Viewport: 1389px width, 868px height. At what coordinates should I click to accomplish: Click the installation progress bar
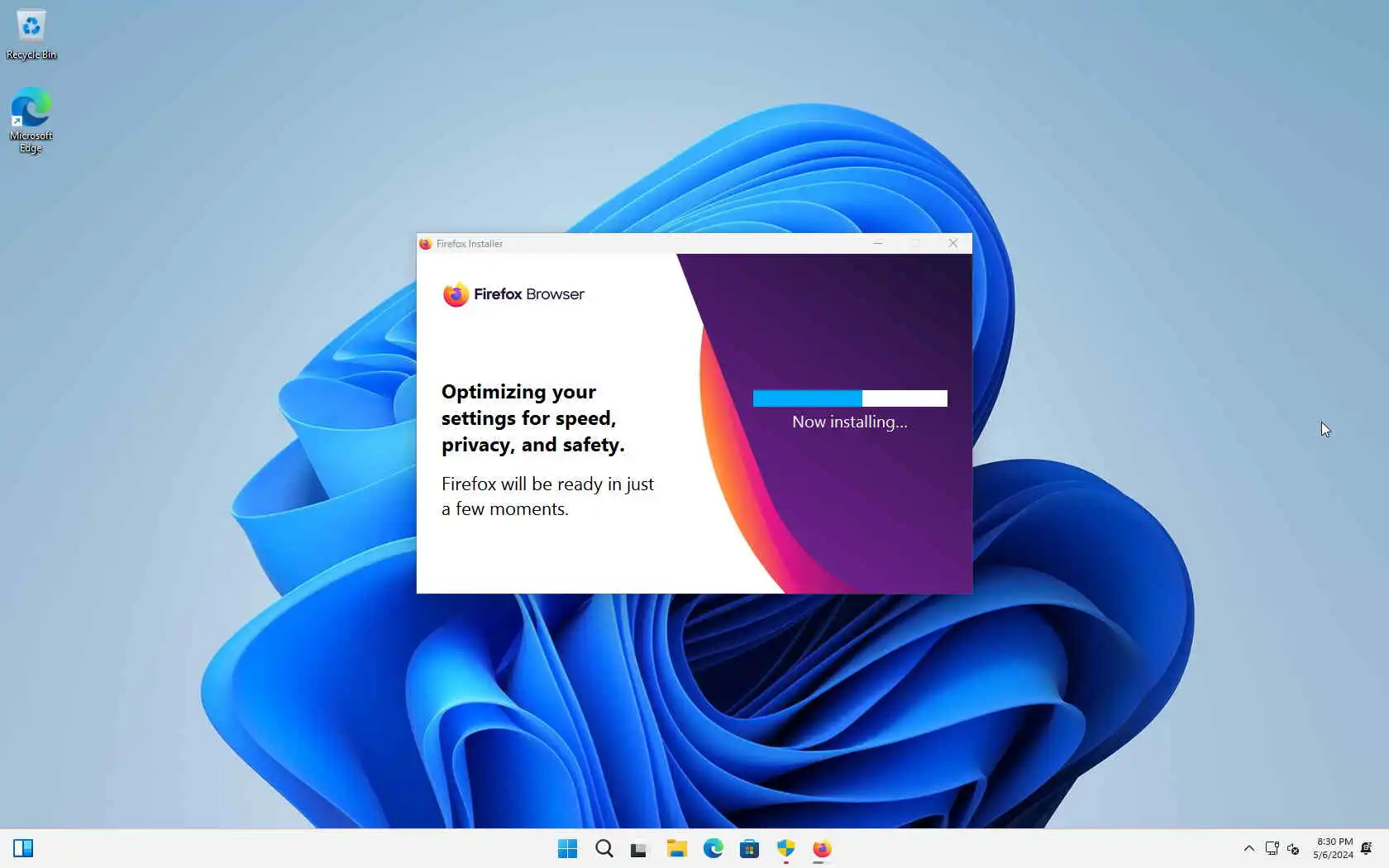[850, 398]
